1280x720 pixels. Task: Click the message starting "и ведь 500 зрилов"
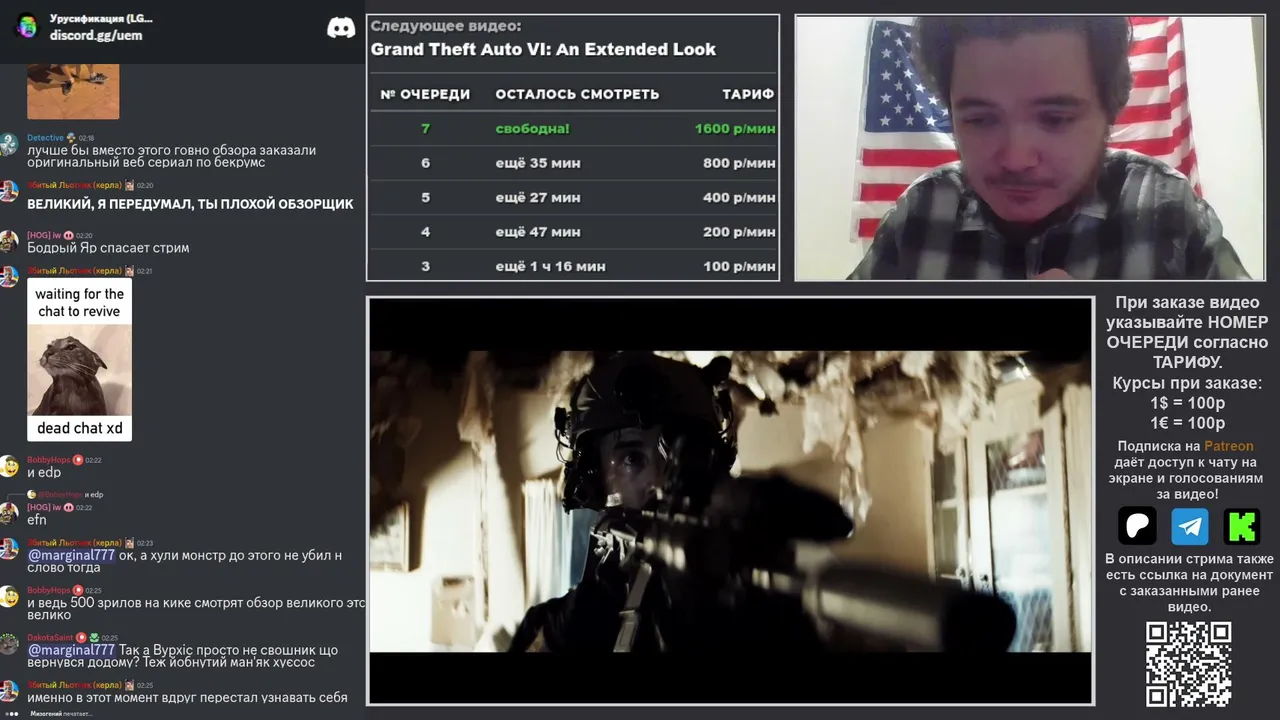click(x=196, y=608)
